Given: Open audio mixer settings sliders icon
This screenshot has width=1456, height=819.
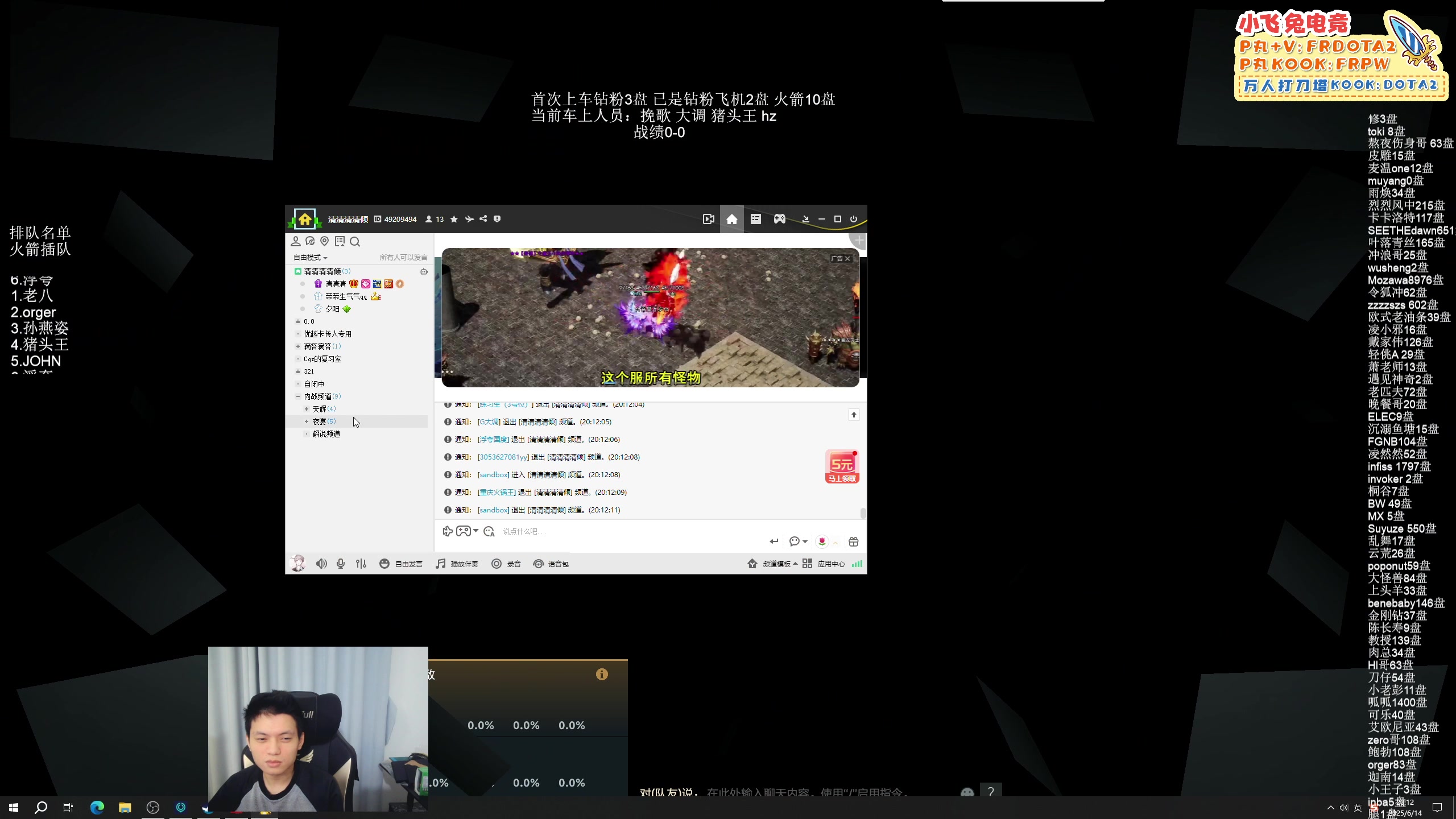Looking at the screenshot, I should 361,564.
